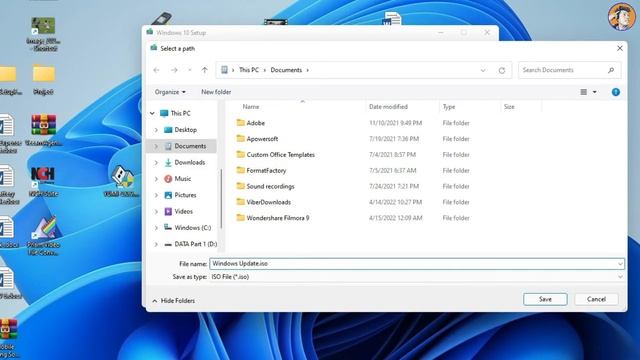Click Documents in the address breadcrumb
640x360 pixels.
coord(286,70)
